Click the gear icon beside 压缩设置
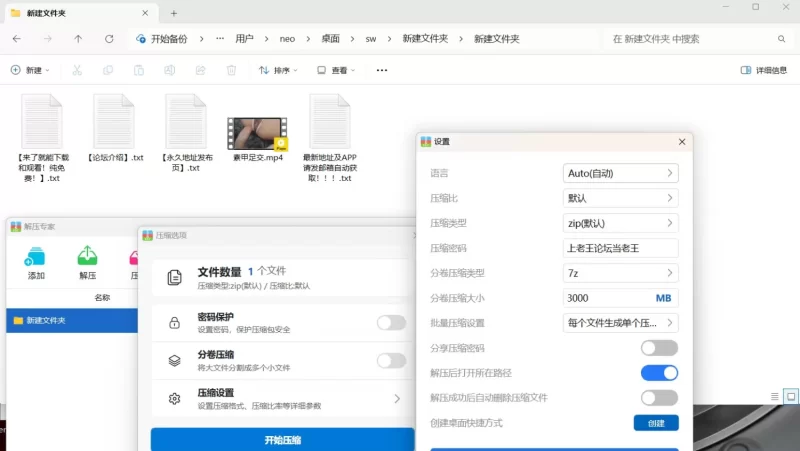The image size is (800, 451). coord(174,398)
